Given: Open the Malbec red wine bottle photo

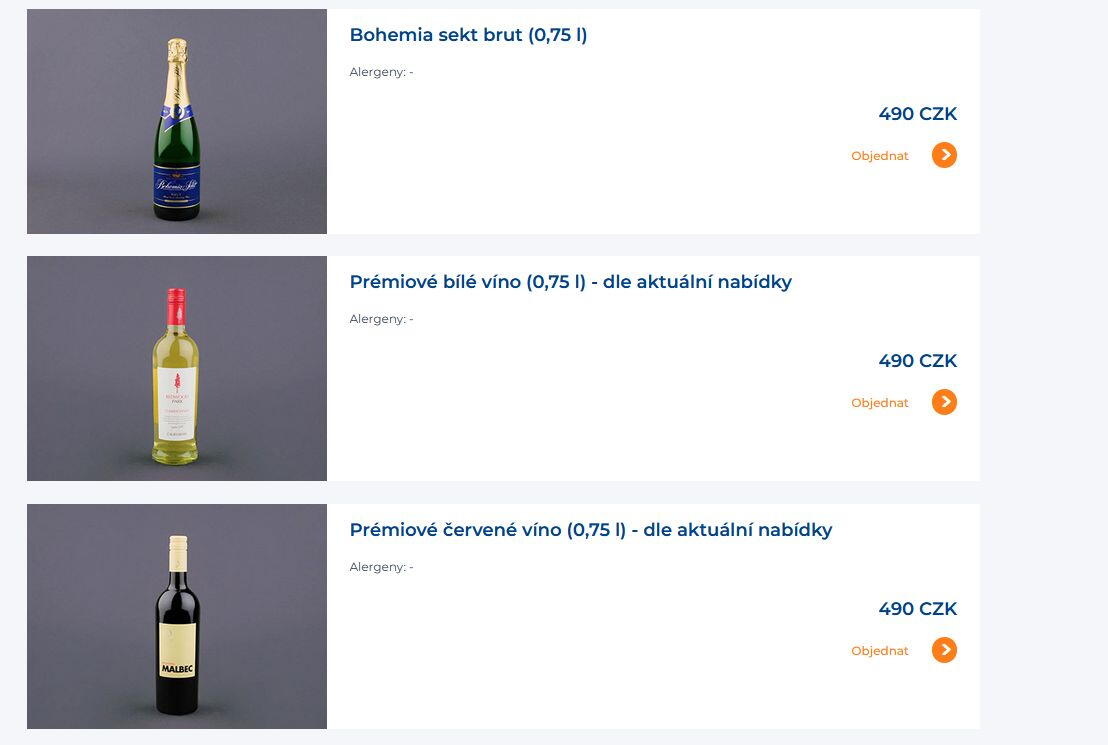Looking at the screenshot, I should [177, 616].
